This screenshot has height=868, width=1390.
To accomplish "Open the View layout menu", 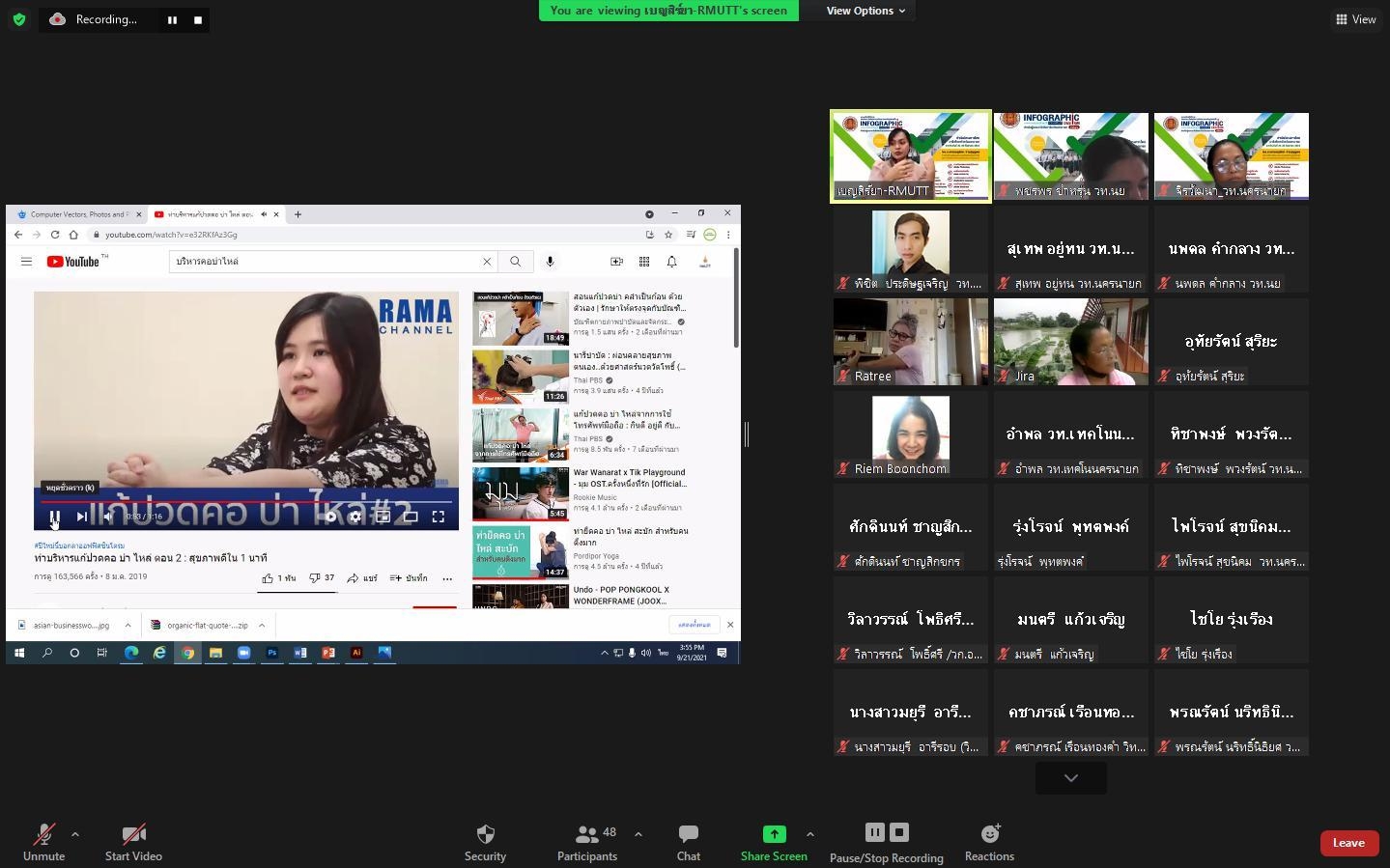I will point(1356,19).
